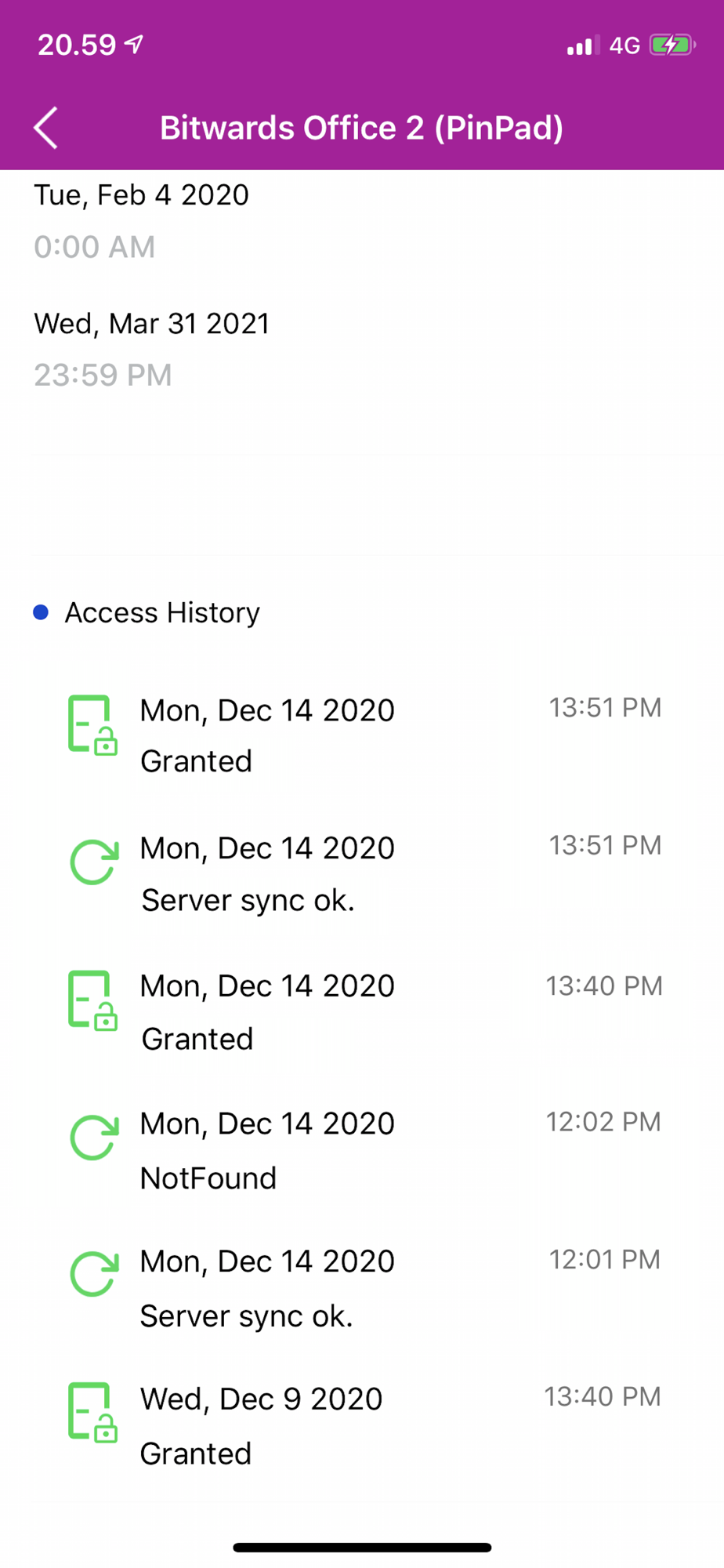Viewport: 724px width, 1568px height.
Task: Tap the home indicator bar at bottom
Action: [x=362, y=1548]
